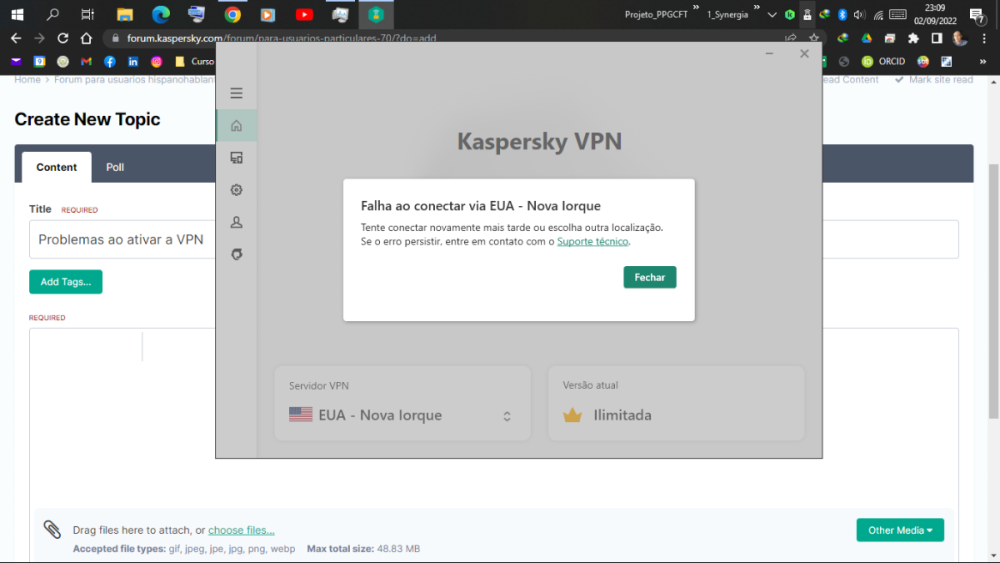Open the Kaspersky VPN hamburger menu
The image size is (1000, 563).
[237, 93]
